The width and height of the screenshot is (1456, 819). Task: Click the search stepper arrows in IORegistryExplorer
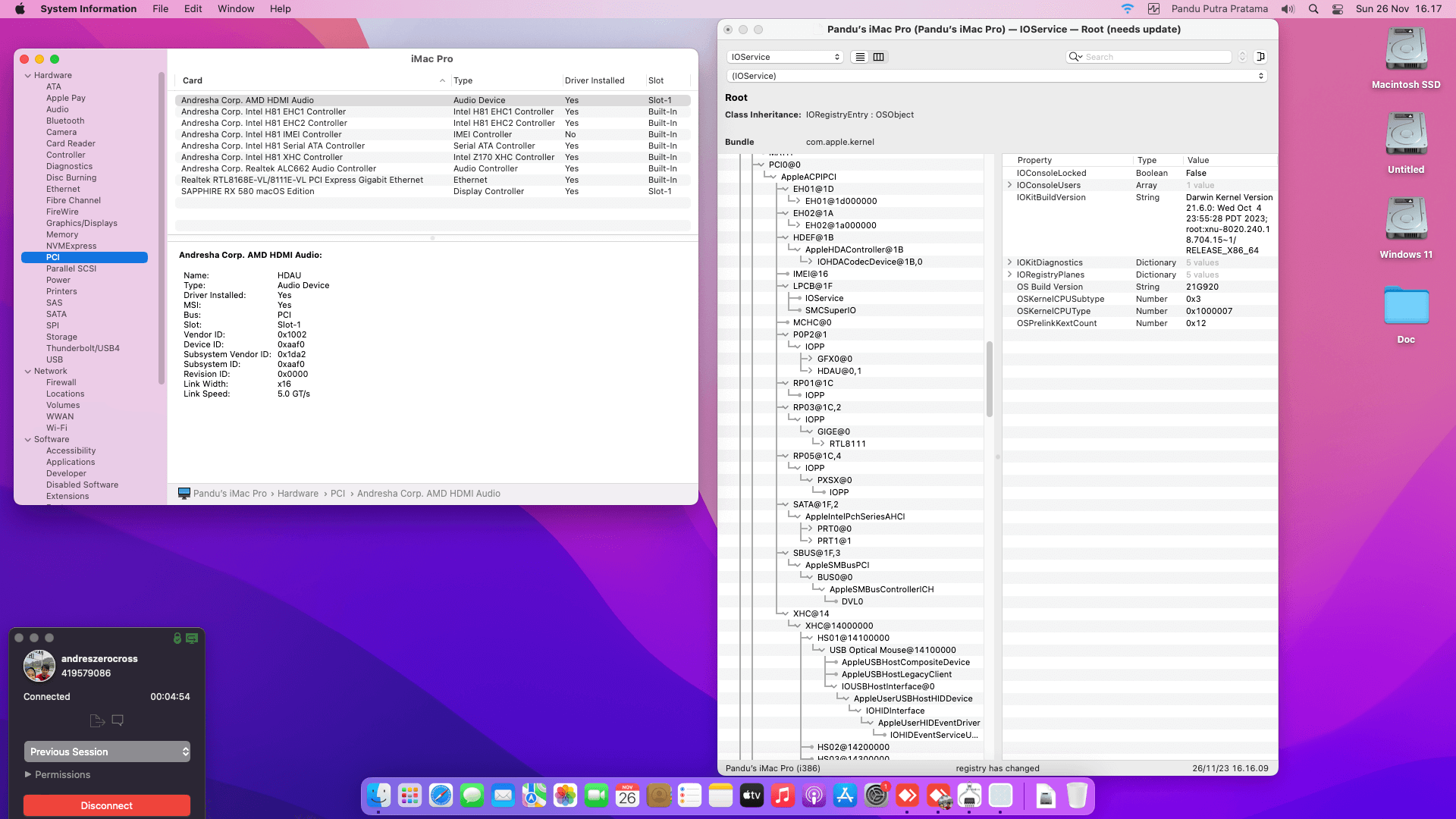click(x=1242, y=57)
